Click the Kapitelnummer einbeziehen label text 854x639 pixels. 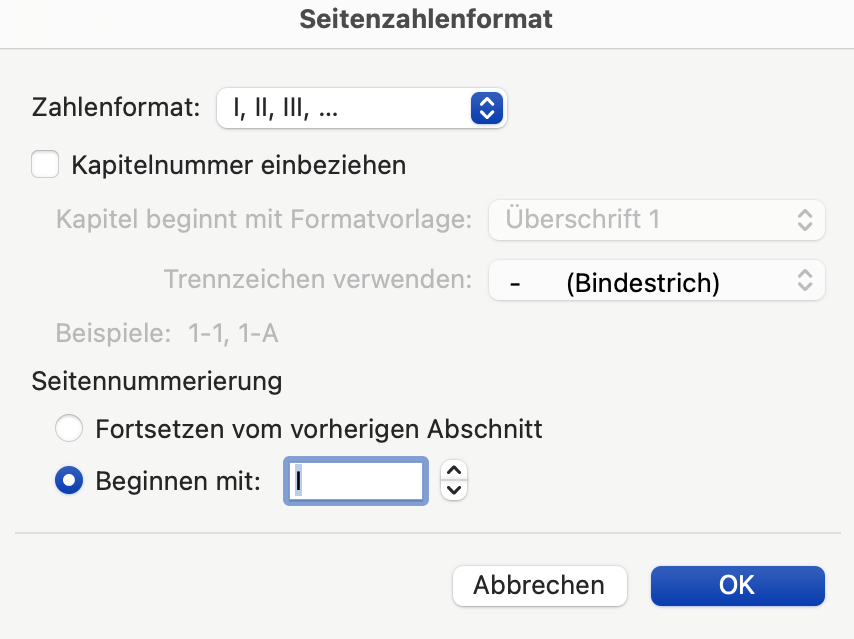pyautogui.click(x=238, y=165)
